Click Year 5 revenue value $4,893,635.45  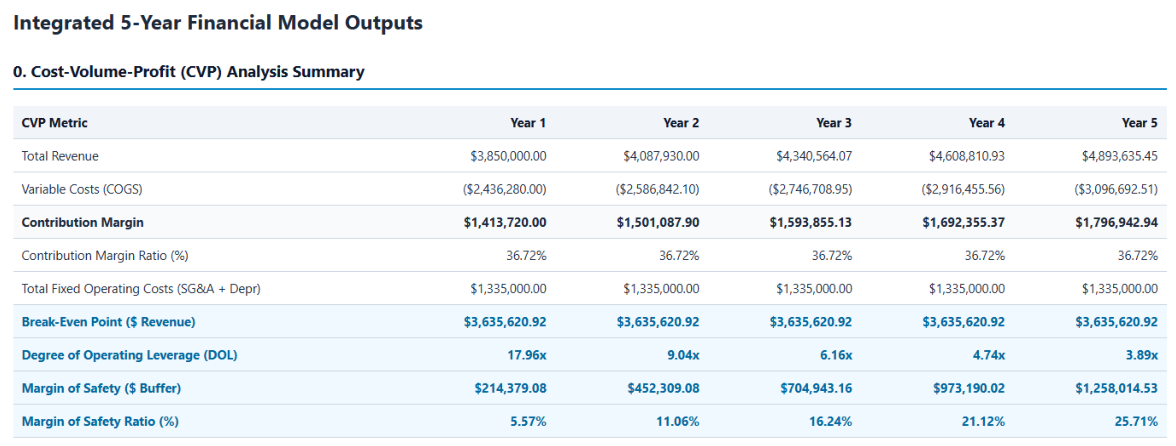click(x=1120, y=156)
